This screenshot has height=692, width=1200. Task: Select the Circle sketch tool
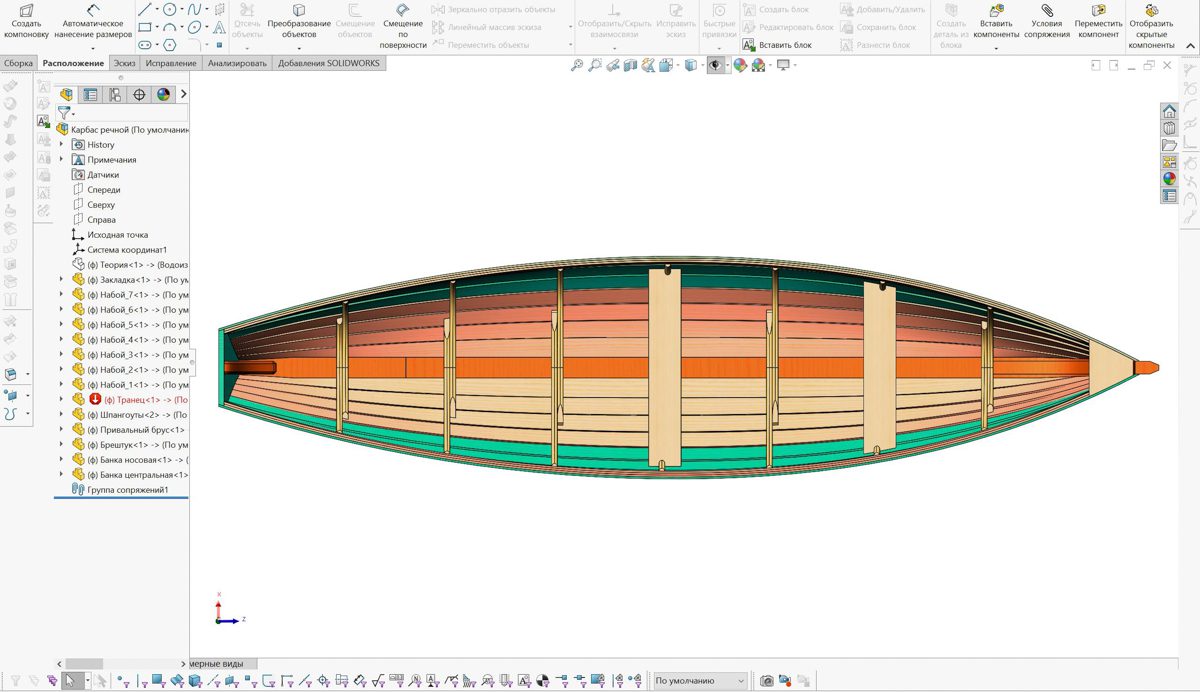point(170,9)
